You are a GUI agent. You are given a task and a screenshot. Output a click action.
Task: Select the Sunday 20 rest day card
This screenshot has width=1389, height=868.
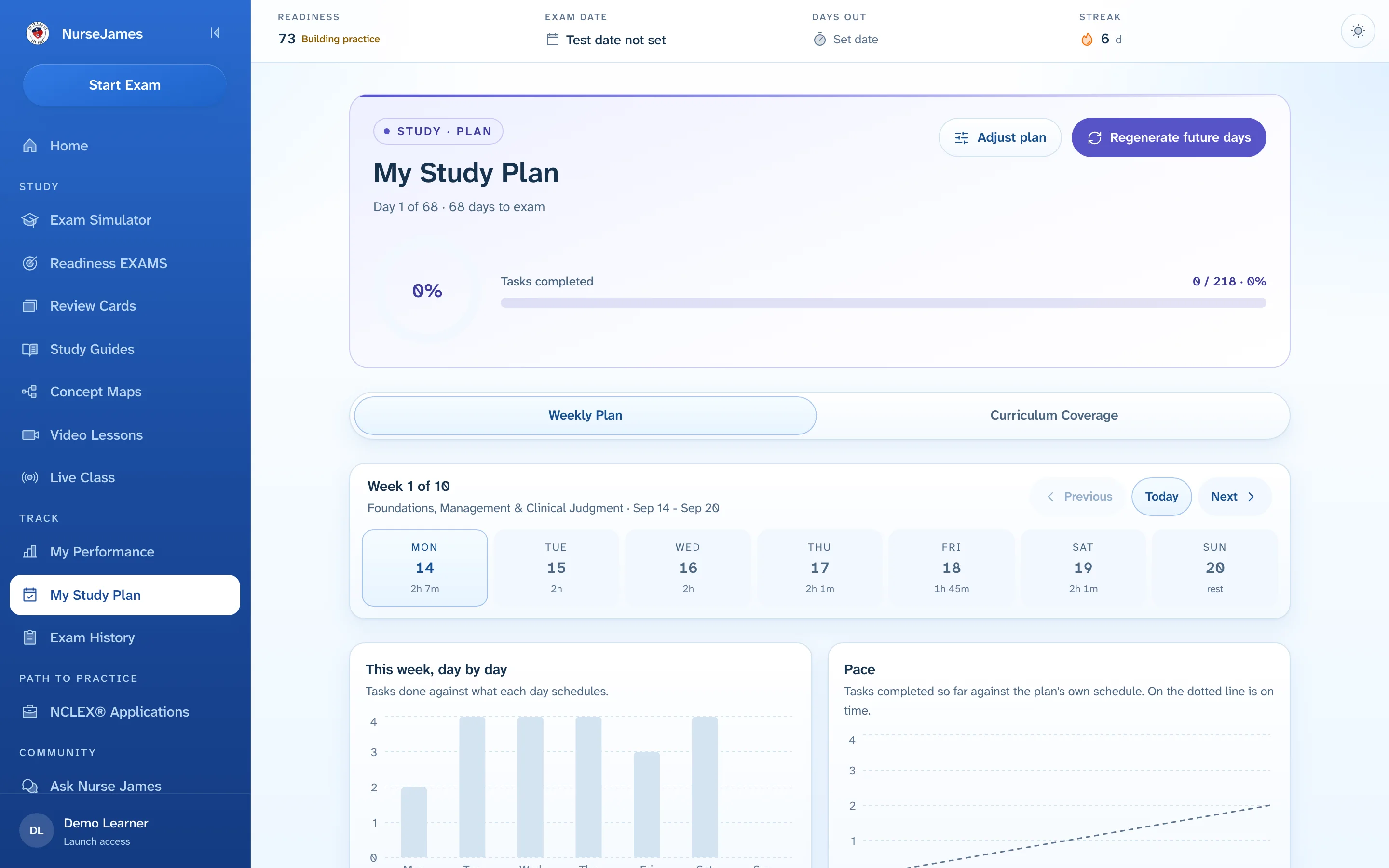coord(1214,568)
